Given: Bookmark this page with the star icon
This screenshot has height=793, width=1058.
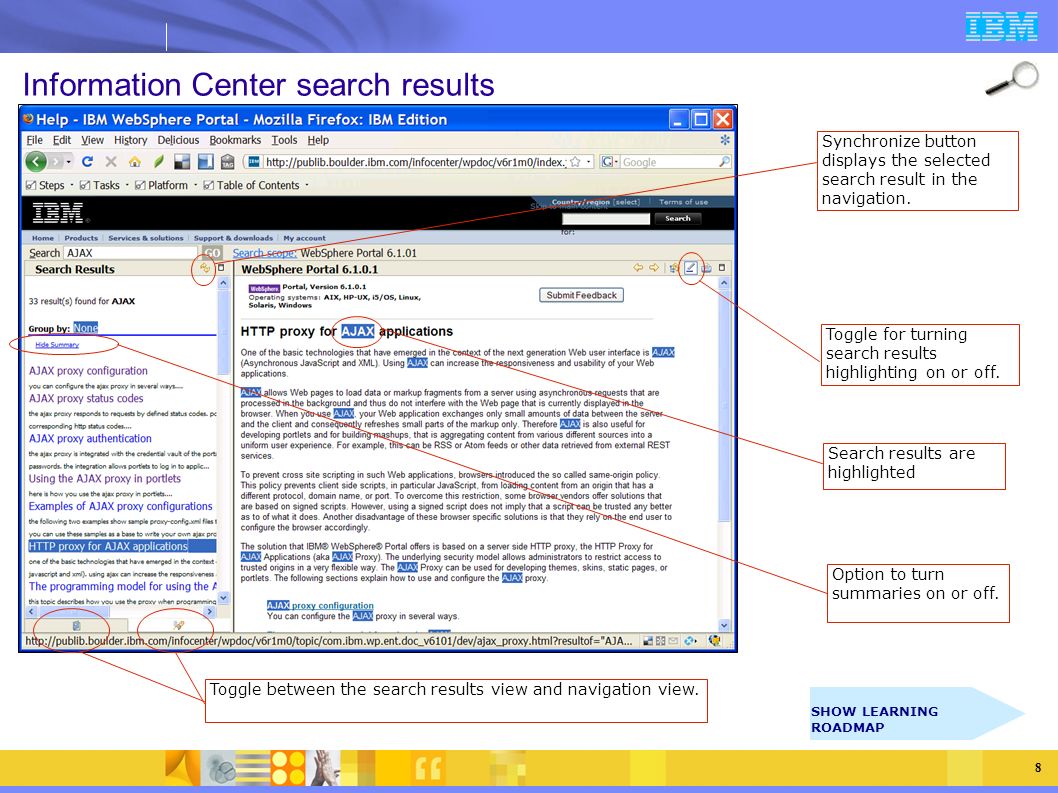Looking at the screenshot, I should pyautogui.click(x=576, y=162).
